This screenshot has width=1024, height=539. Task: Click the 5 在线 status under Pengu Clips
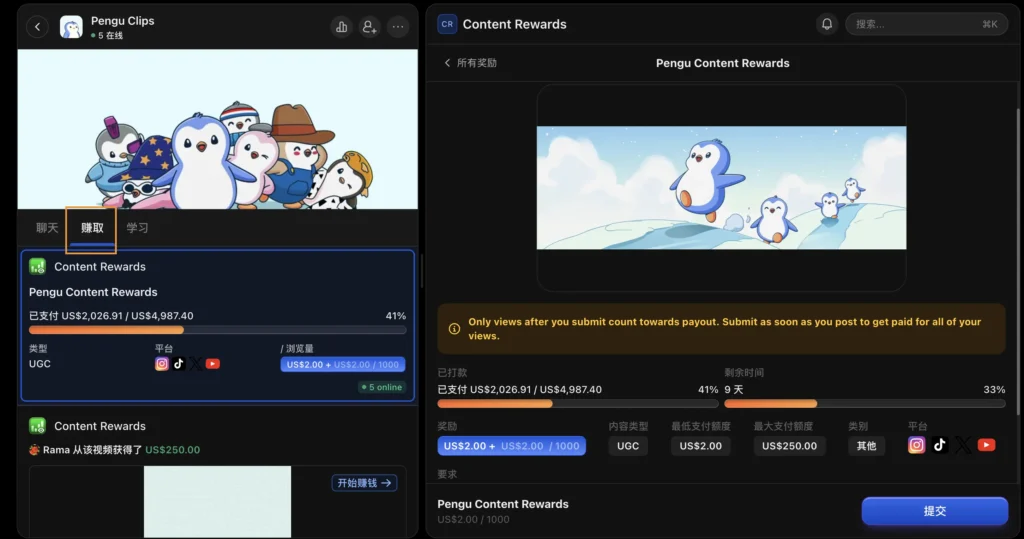[x=107, y=35]
